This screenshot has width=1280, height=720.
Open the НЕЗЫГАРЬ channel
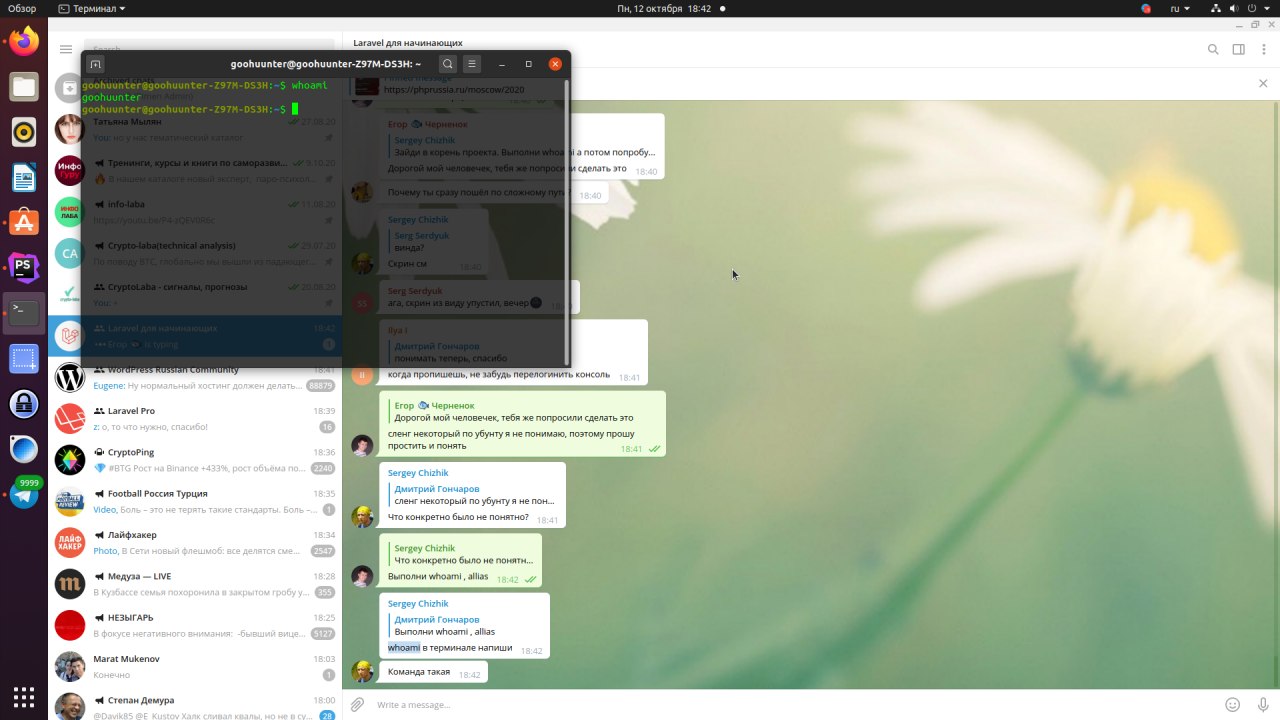click(x=195, y=626)
